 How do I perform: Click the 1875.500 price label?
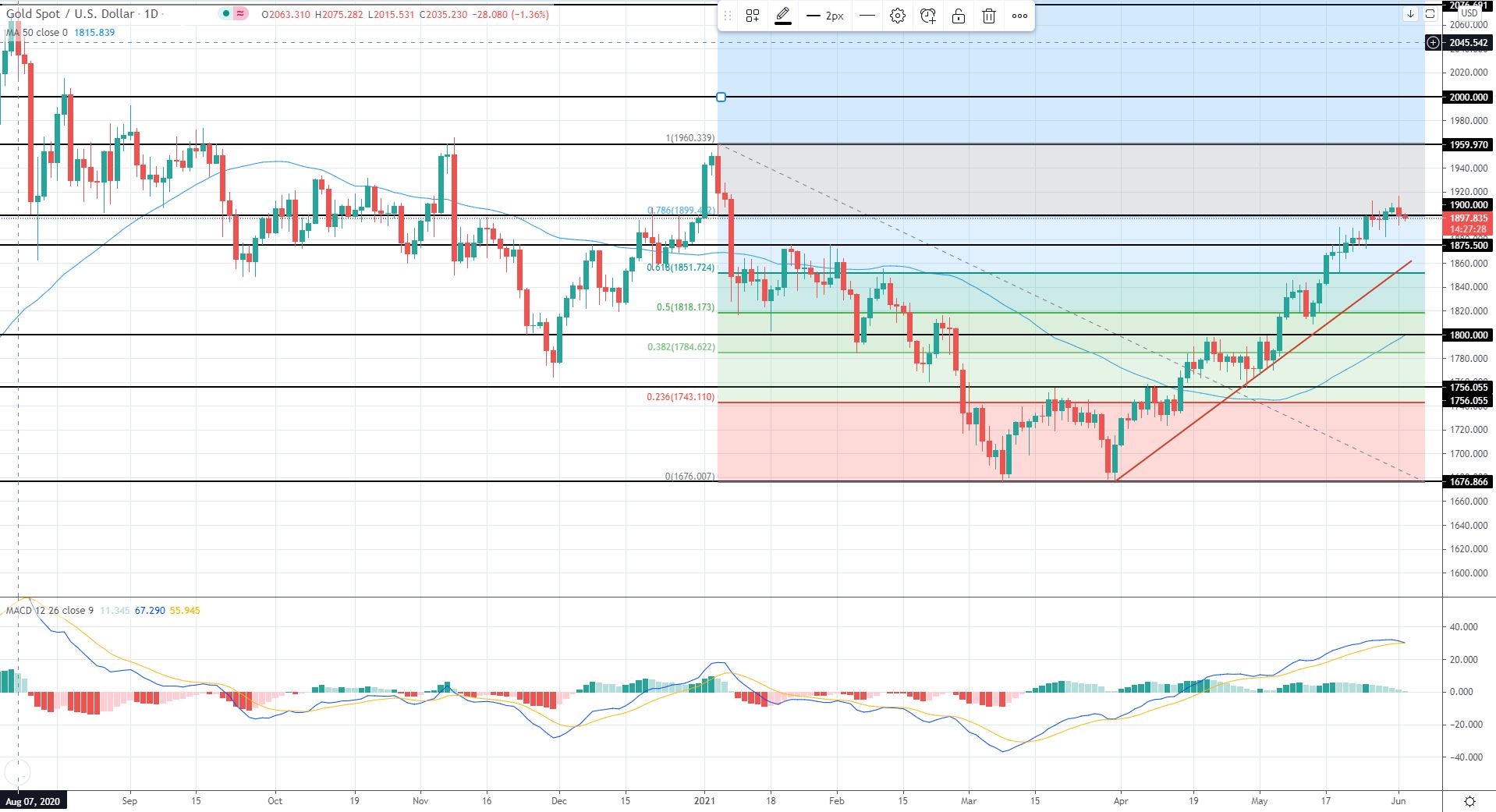[x=1468, y=246]
